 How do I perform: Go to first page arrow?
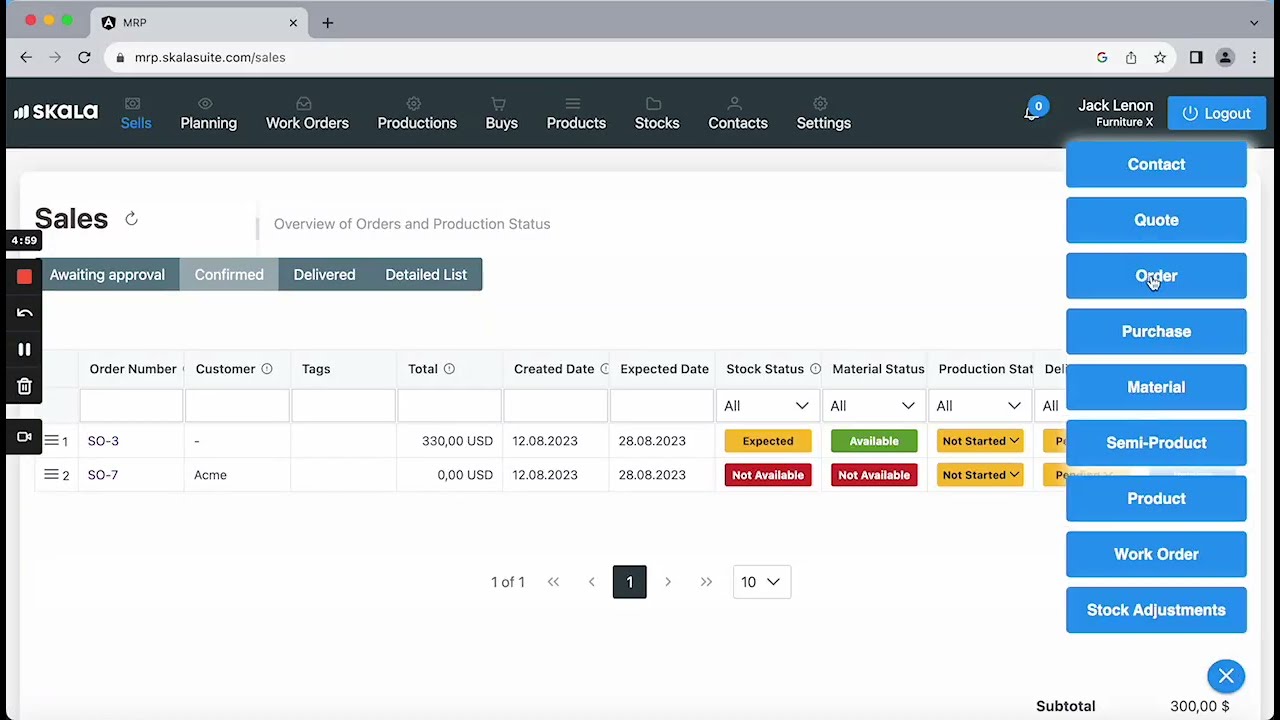553,582
